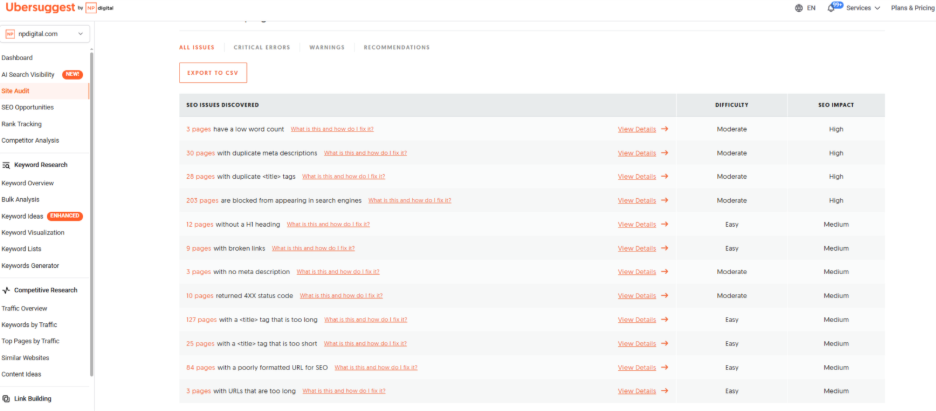Click arrow icon for no meta description row
The image size is (936, 411).
[x=664, y=272]
